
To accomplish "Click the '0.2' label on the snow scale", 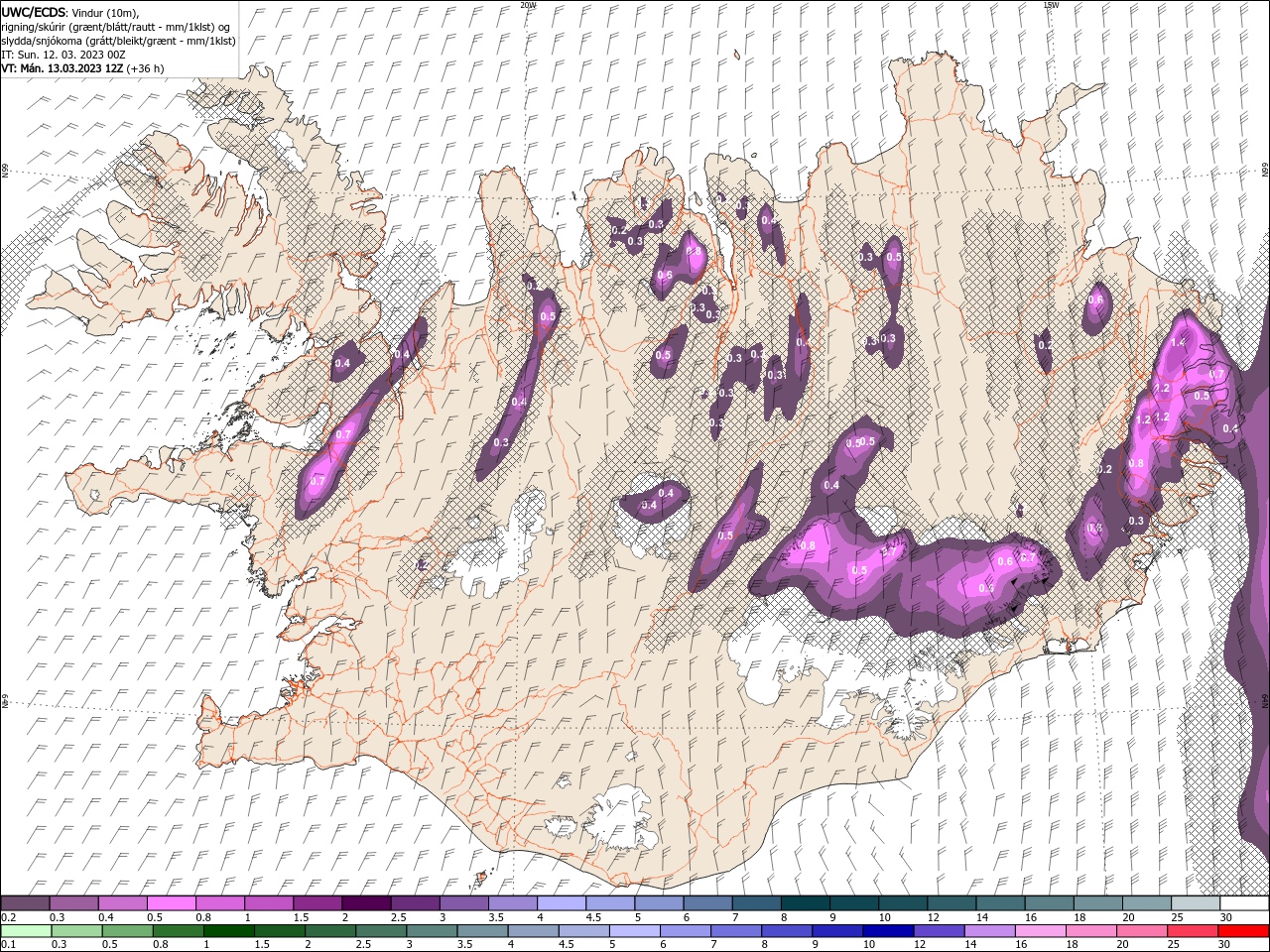I will pyautogui.click(x=8, y=917).
